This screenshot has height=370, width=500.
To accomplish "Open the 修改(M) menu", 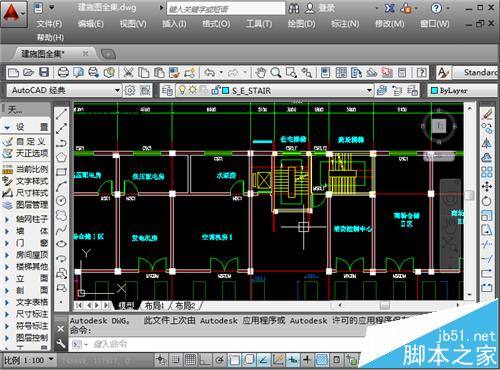I will point(390,24).
